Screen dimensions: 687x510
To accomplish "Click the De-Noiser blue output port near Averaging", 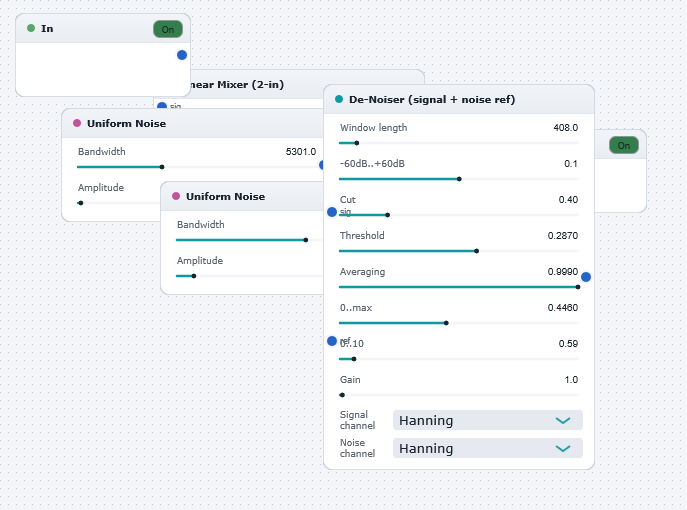I will [586, 277].
